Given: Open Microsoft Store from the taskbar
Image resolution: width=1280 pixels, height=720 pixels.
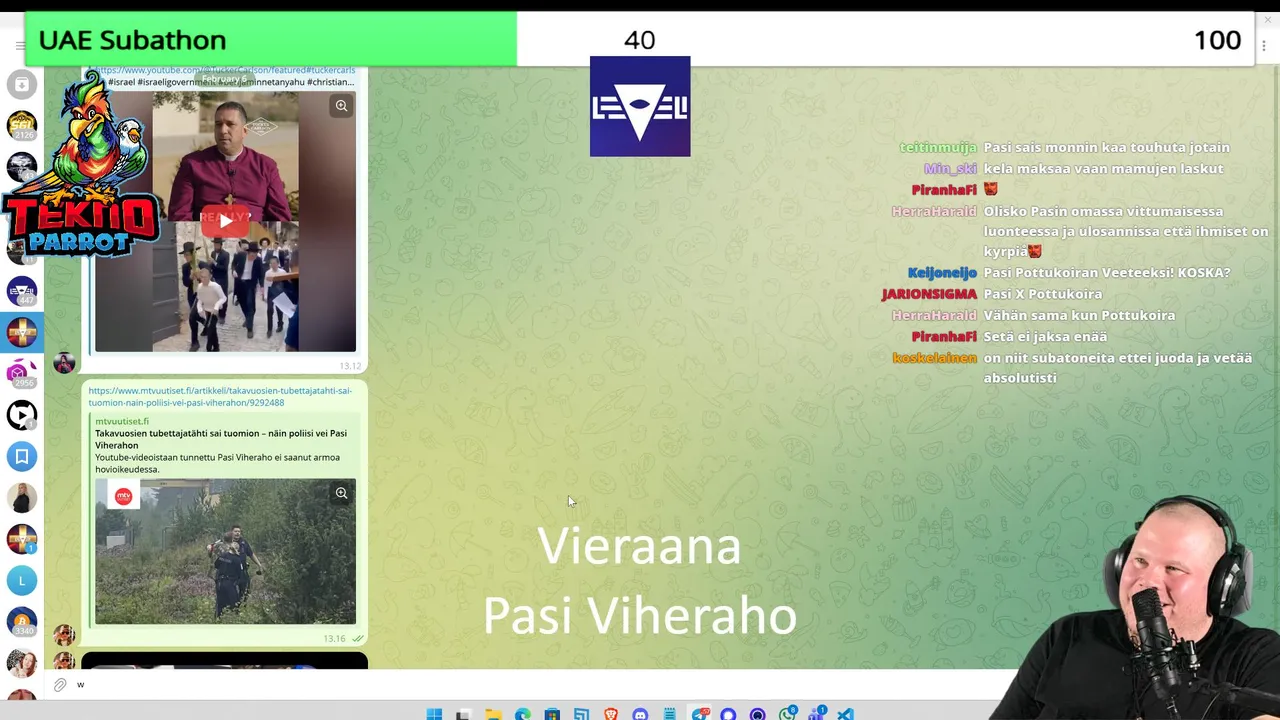Looking at the screenshot, I should pos(552,714).
